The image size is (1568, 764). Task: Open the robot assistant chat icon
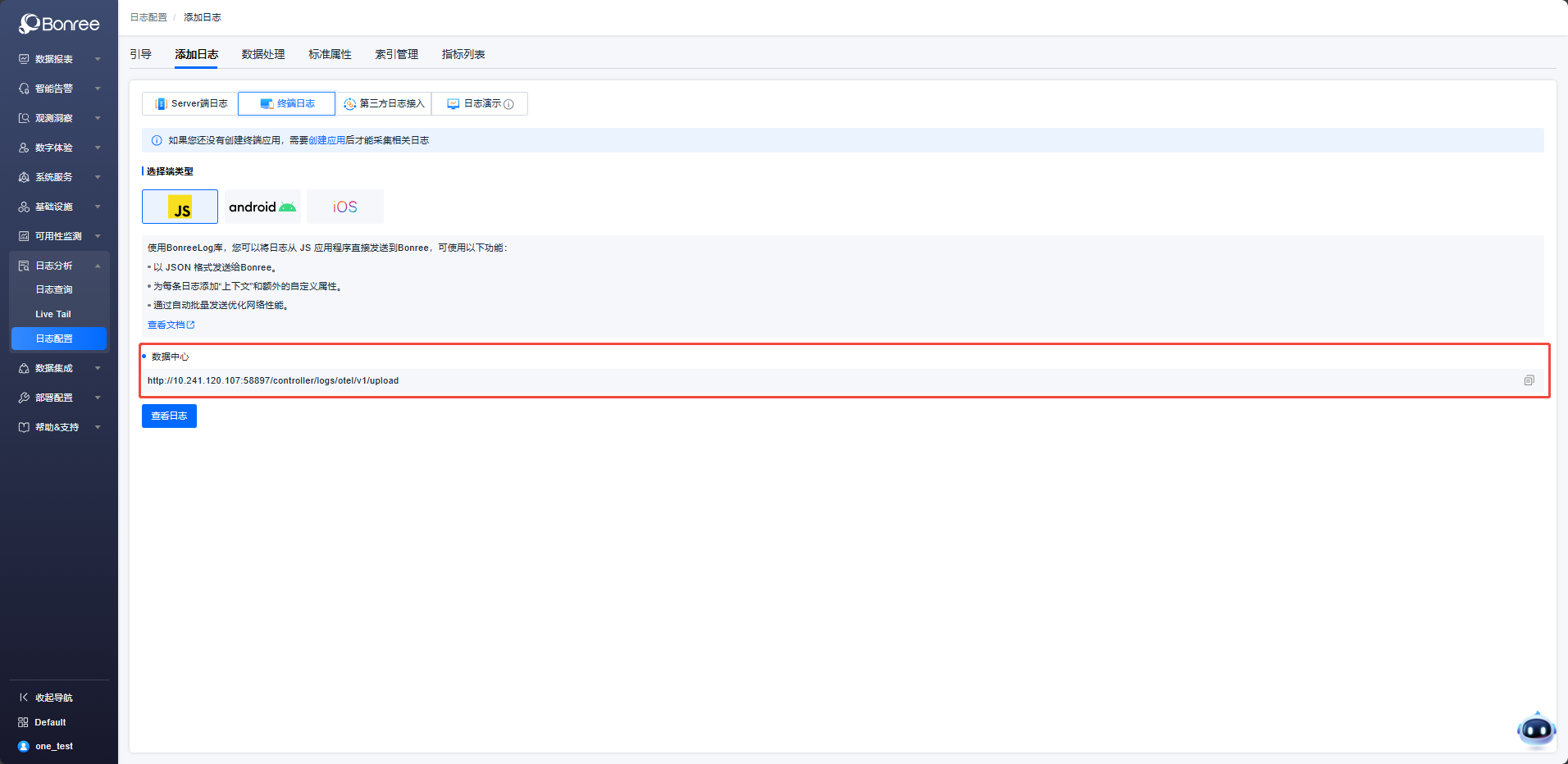(x=1535, y=730)
